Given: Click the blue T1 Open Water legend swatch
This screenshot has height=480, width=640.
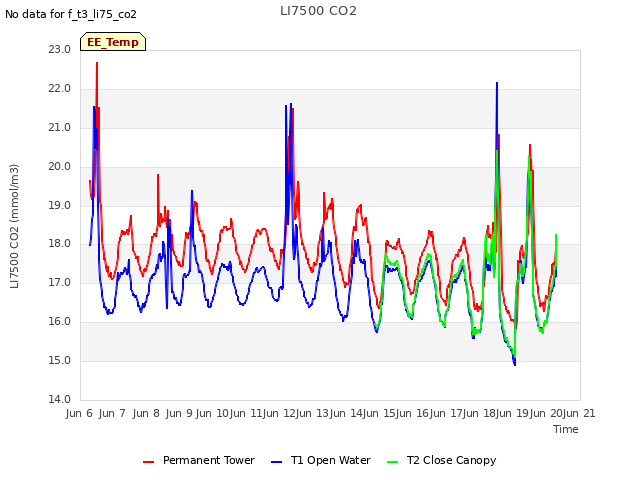Looking at the screenshot, I should pyautogui.click(x=276, y=462).
